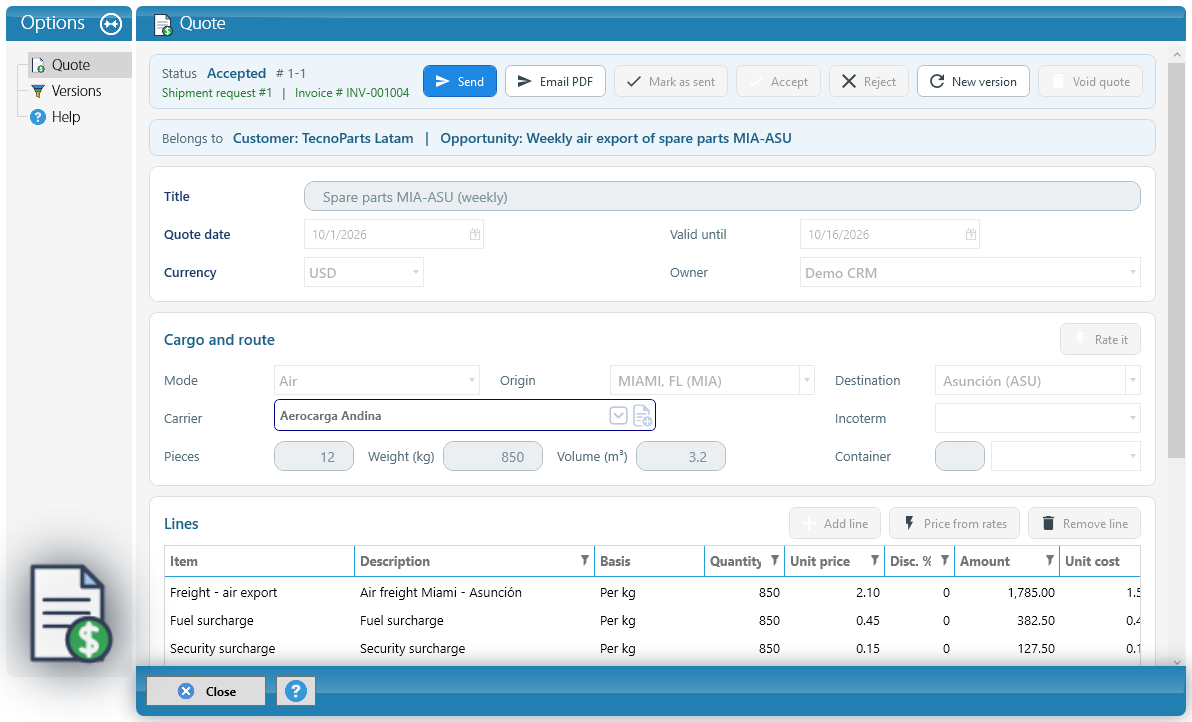Open the Shipment request #1 link

pos(217,93)
